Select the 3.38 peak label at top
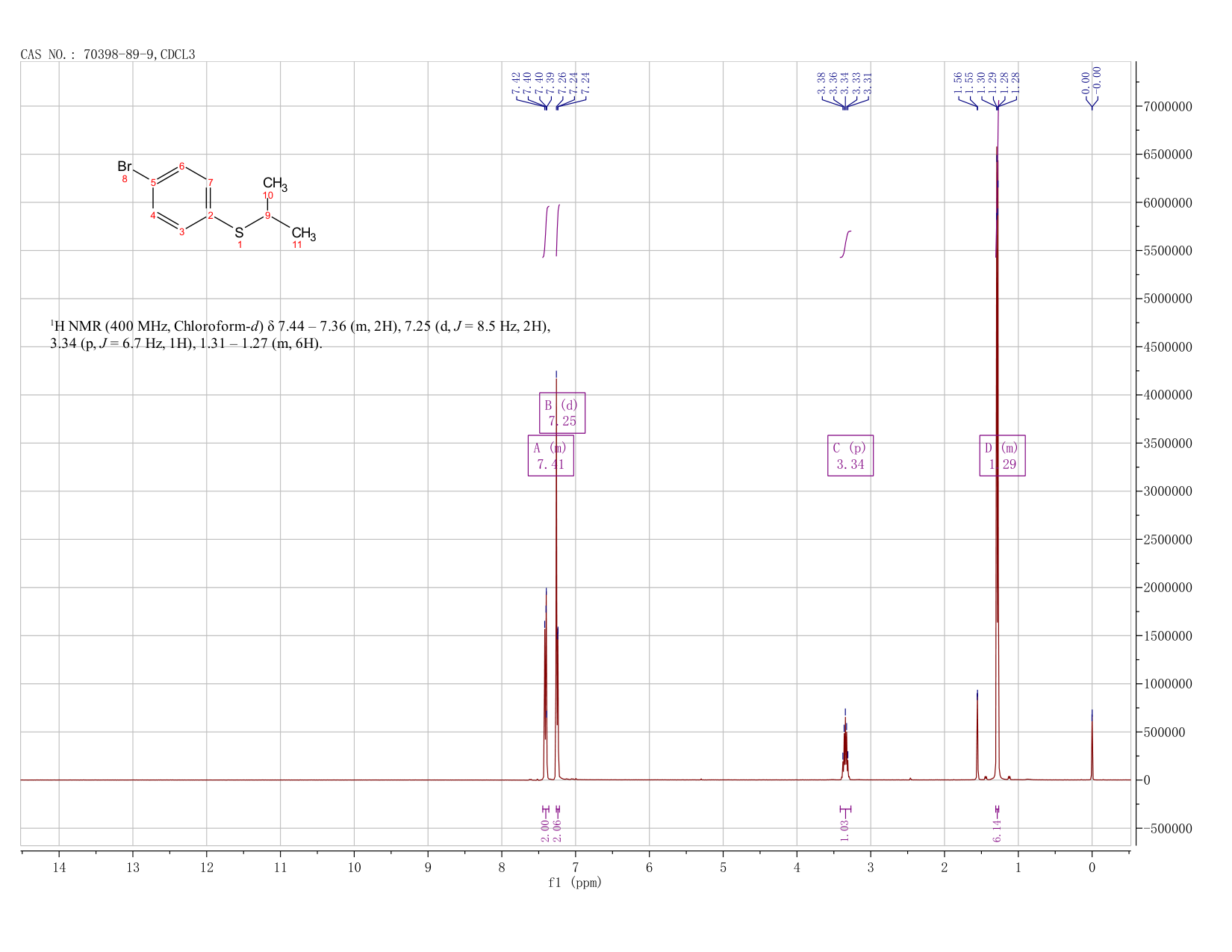This screenshot has width=1232, height=952. (821, 83)
